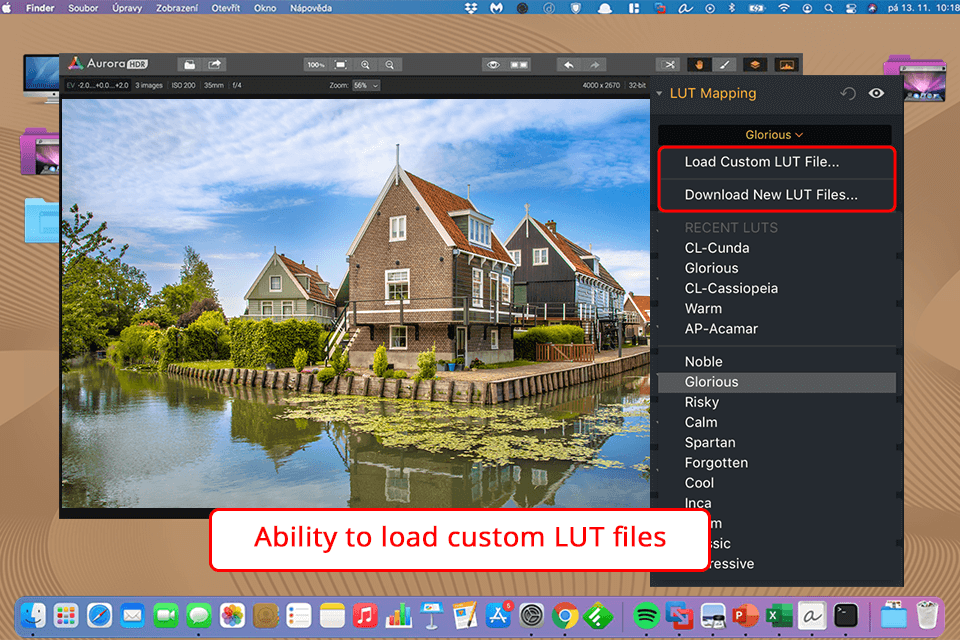Open Photos from the Dock
Screen dimensions: 960x640
click(x=232, y=616)
